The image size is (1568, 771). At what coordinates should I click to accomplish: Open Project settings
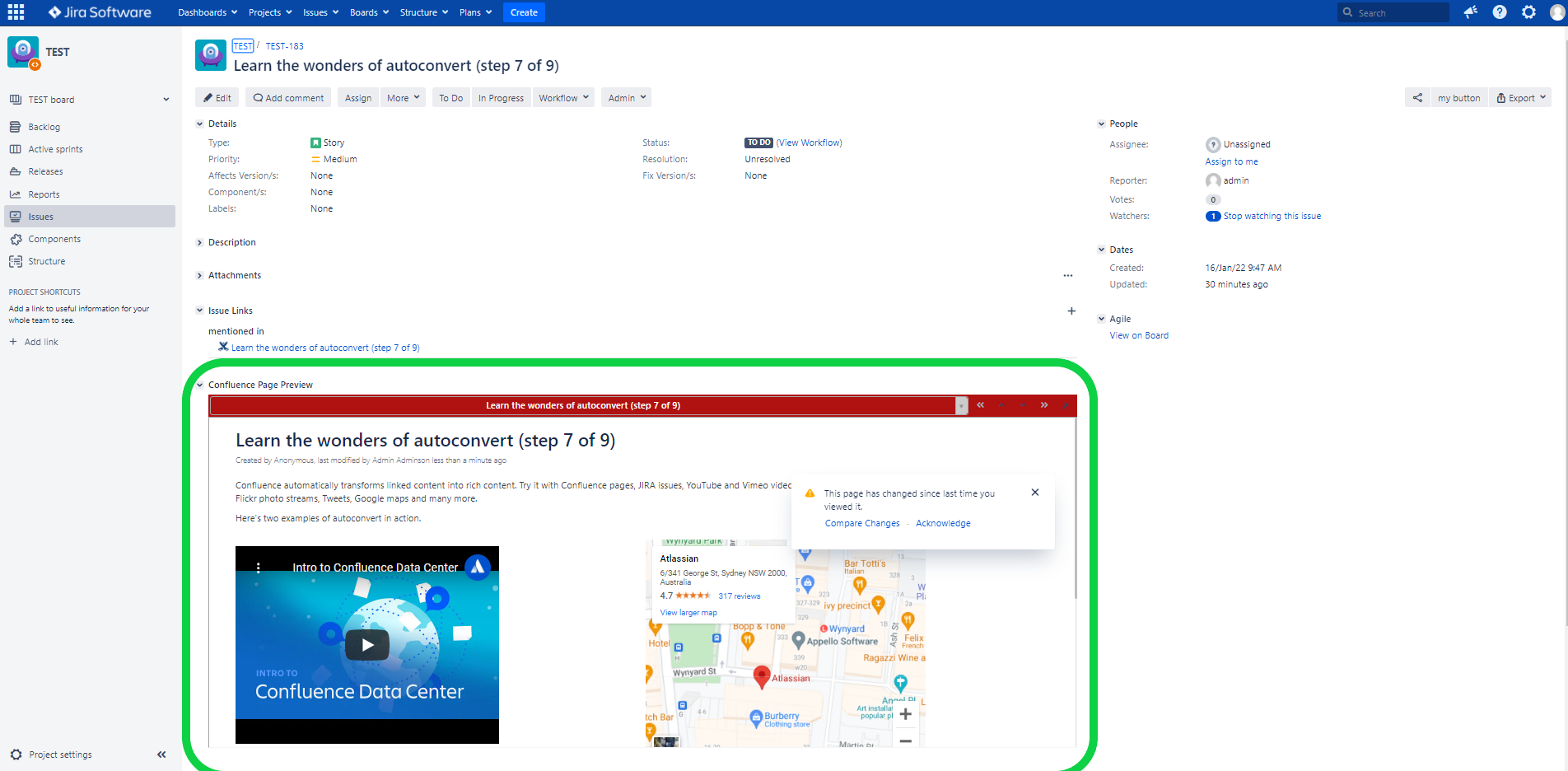(51, 755)
